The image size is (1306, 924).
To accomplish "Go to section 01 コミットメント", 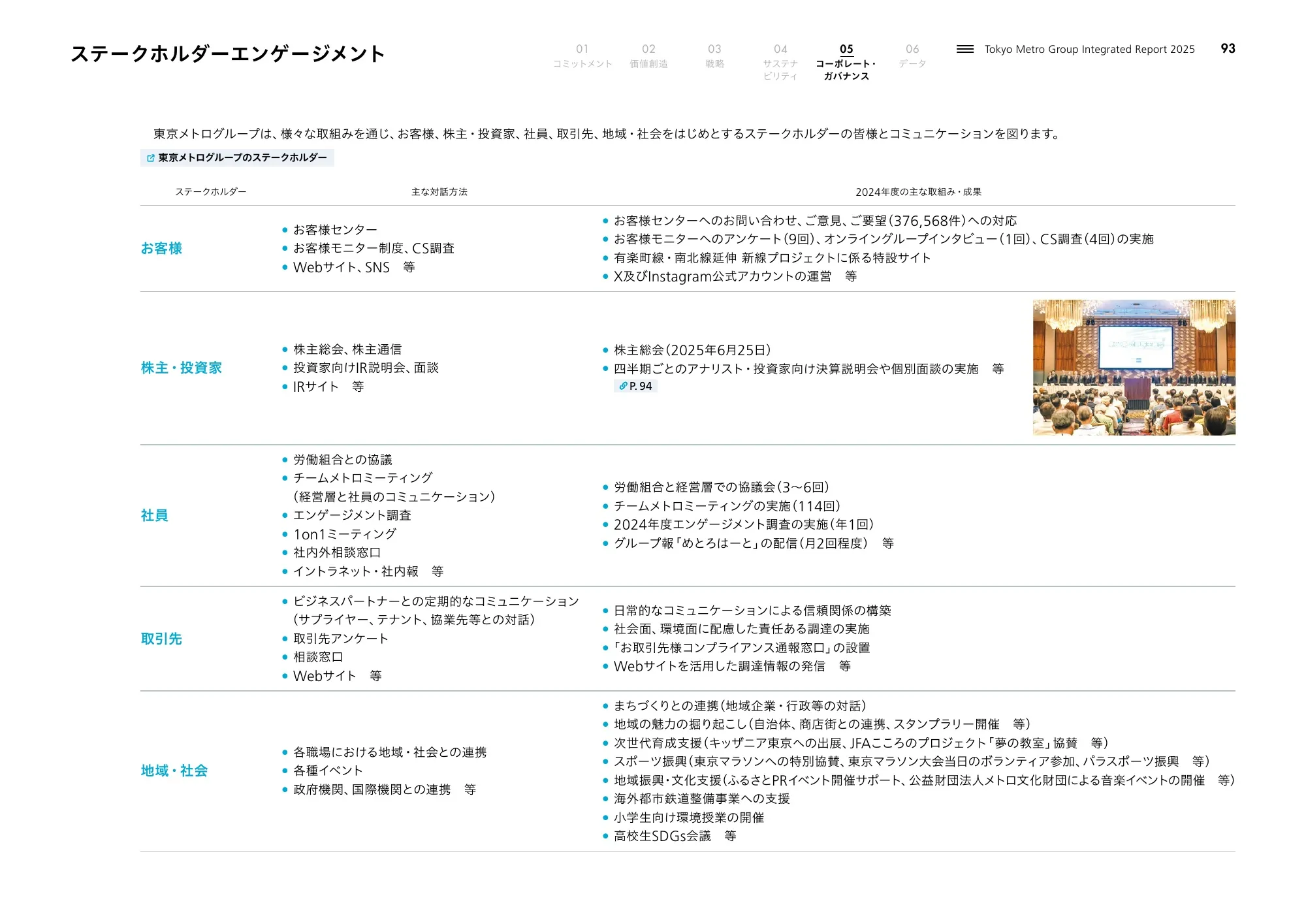I will click(582, 56).
